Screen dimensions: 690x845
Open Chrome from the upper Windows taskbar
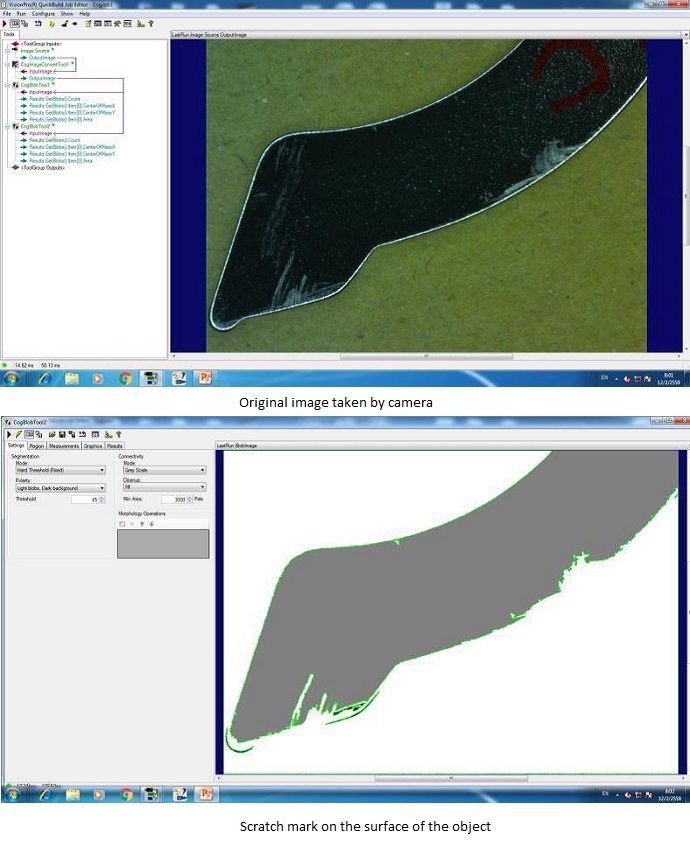coord(125,379)
